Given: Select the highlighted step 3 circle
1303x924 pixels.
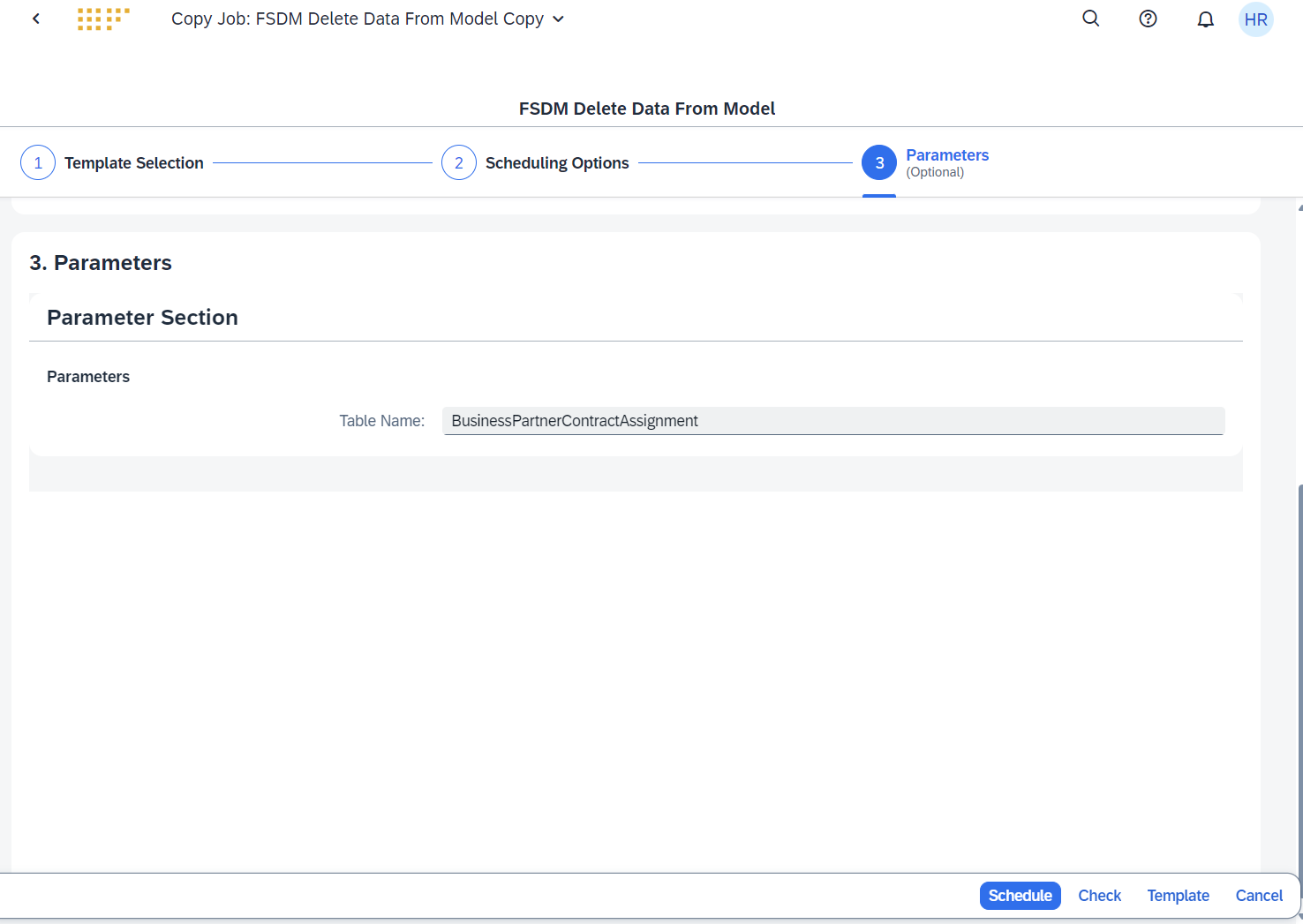Looking at the screenshot, I should tap(879, 162).
